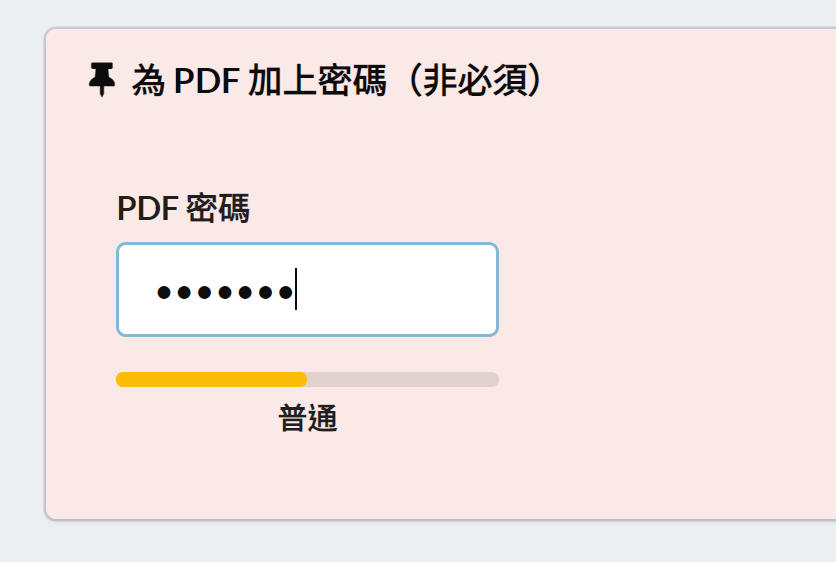Click the grey page background below the card
Screen dimensions: 836x562
[x=418, y=543]
